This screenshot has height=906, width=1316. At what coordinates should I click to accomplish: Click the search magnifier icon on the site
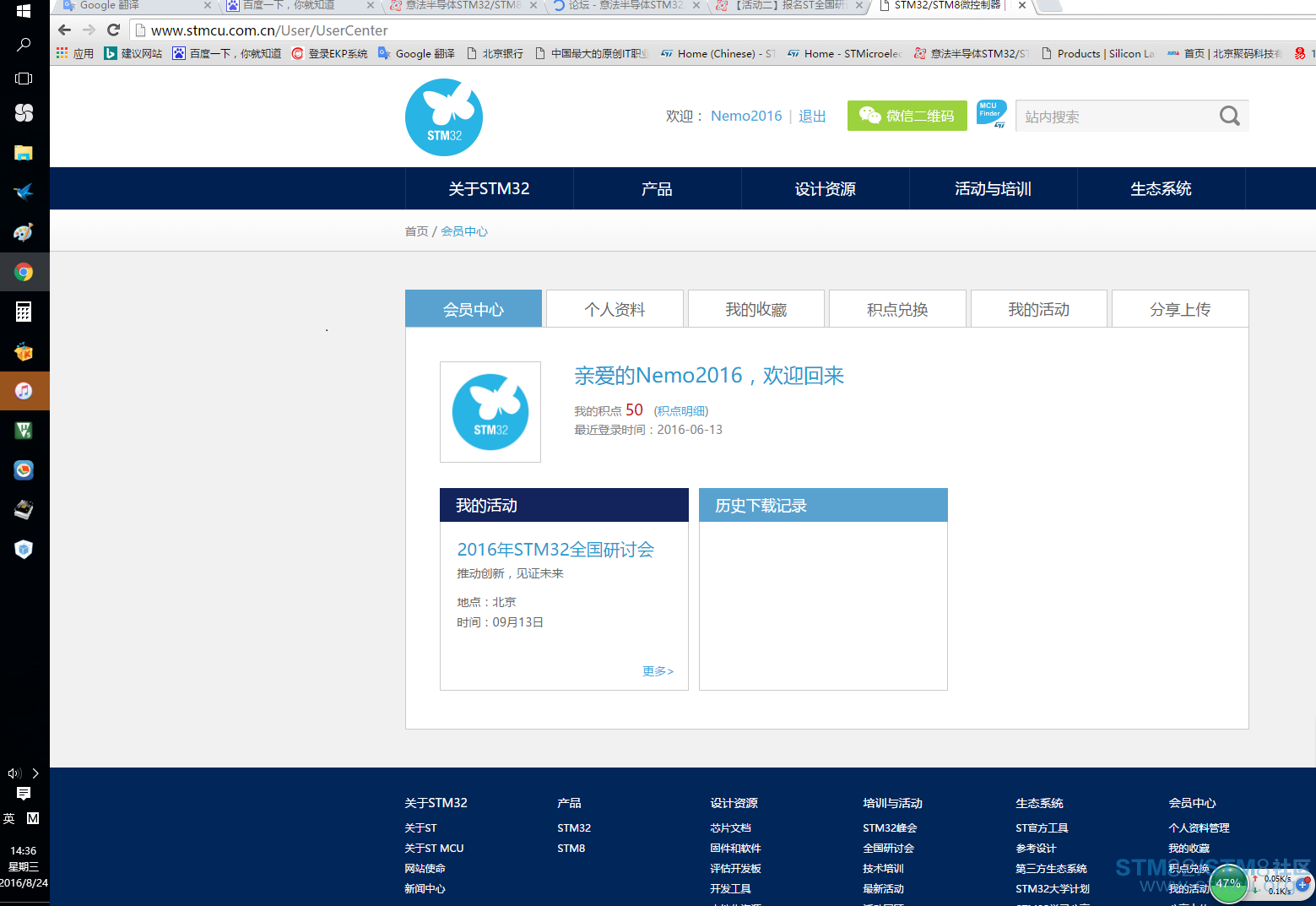[x=1229, y=116]
